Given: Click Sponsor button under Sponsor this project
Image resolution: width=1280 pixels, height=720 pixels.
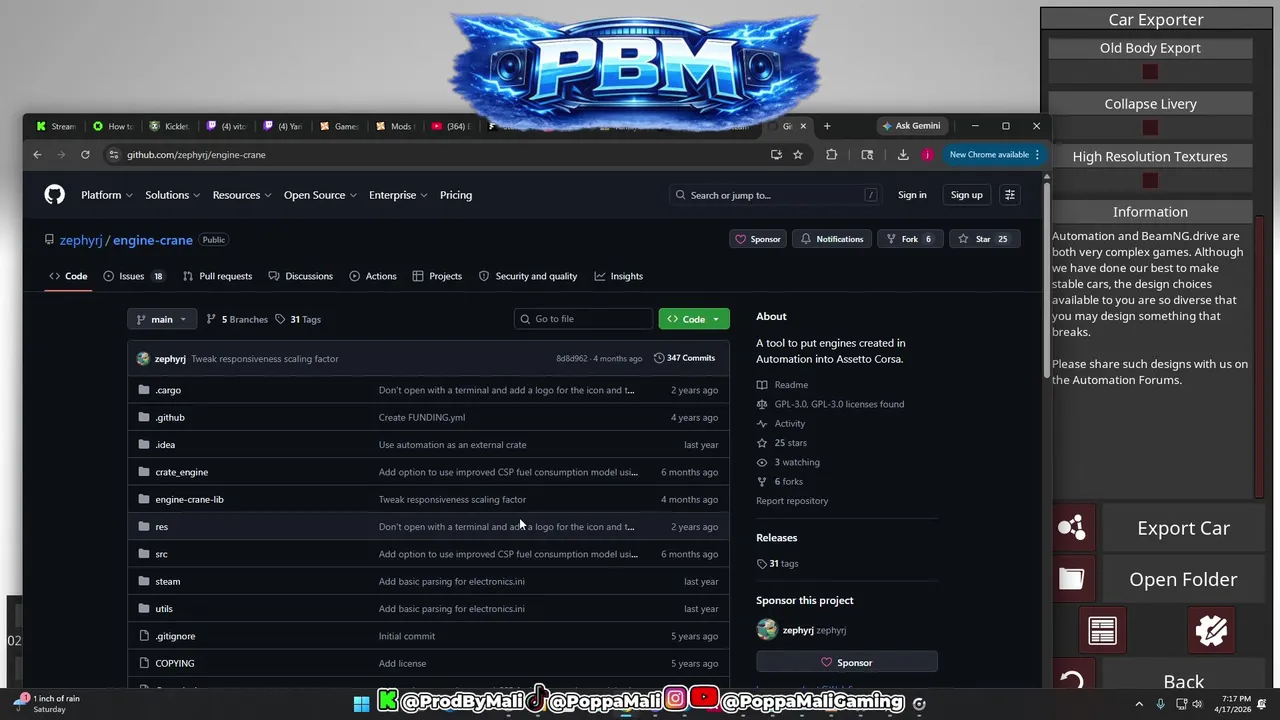Looking at the screenshot, I should tap(847, 662).
